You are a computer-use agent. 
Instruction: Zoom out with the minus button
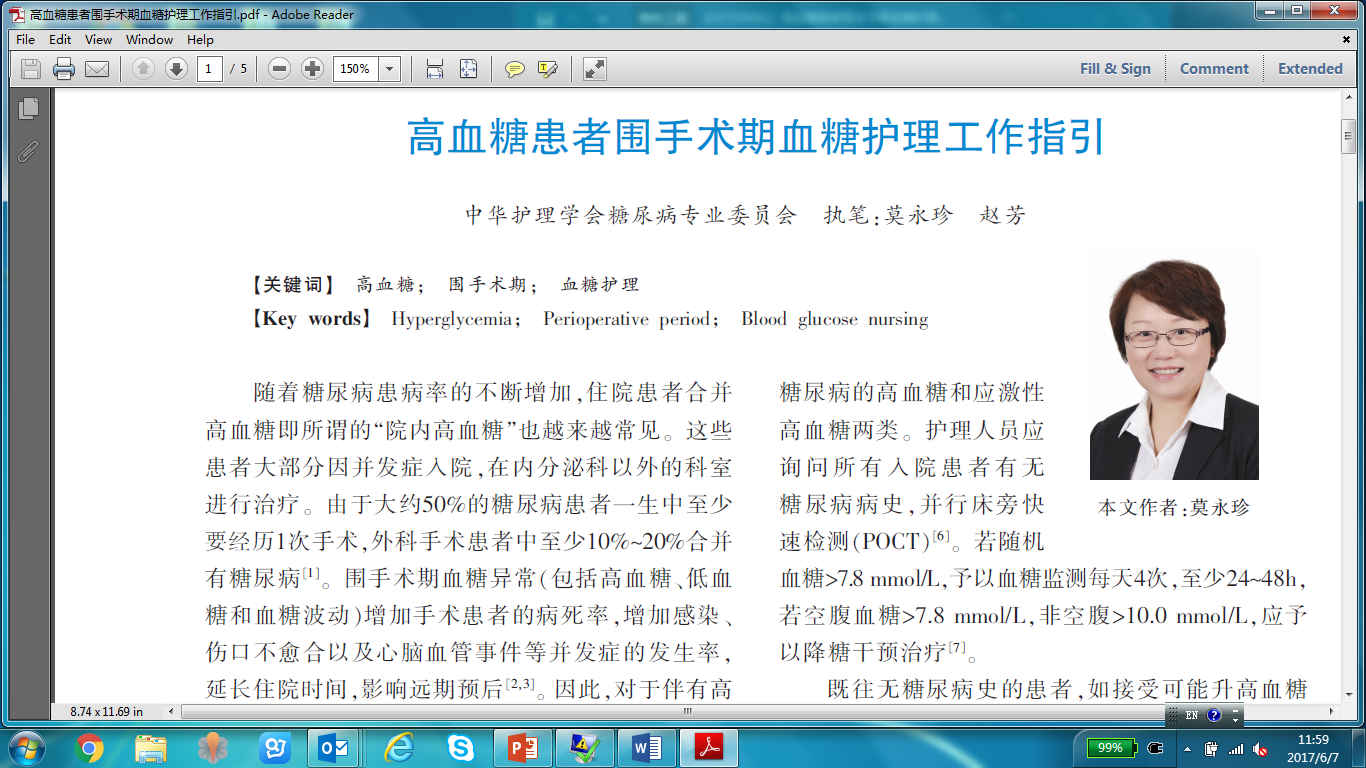[280, 69]
